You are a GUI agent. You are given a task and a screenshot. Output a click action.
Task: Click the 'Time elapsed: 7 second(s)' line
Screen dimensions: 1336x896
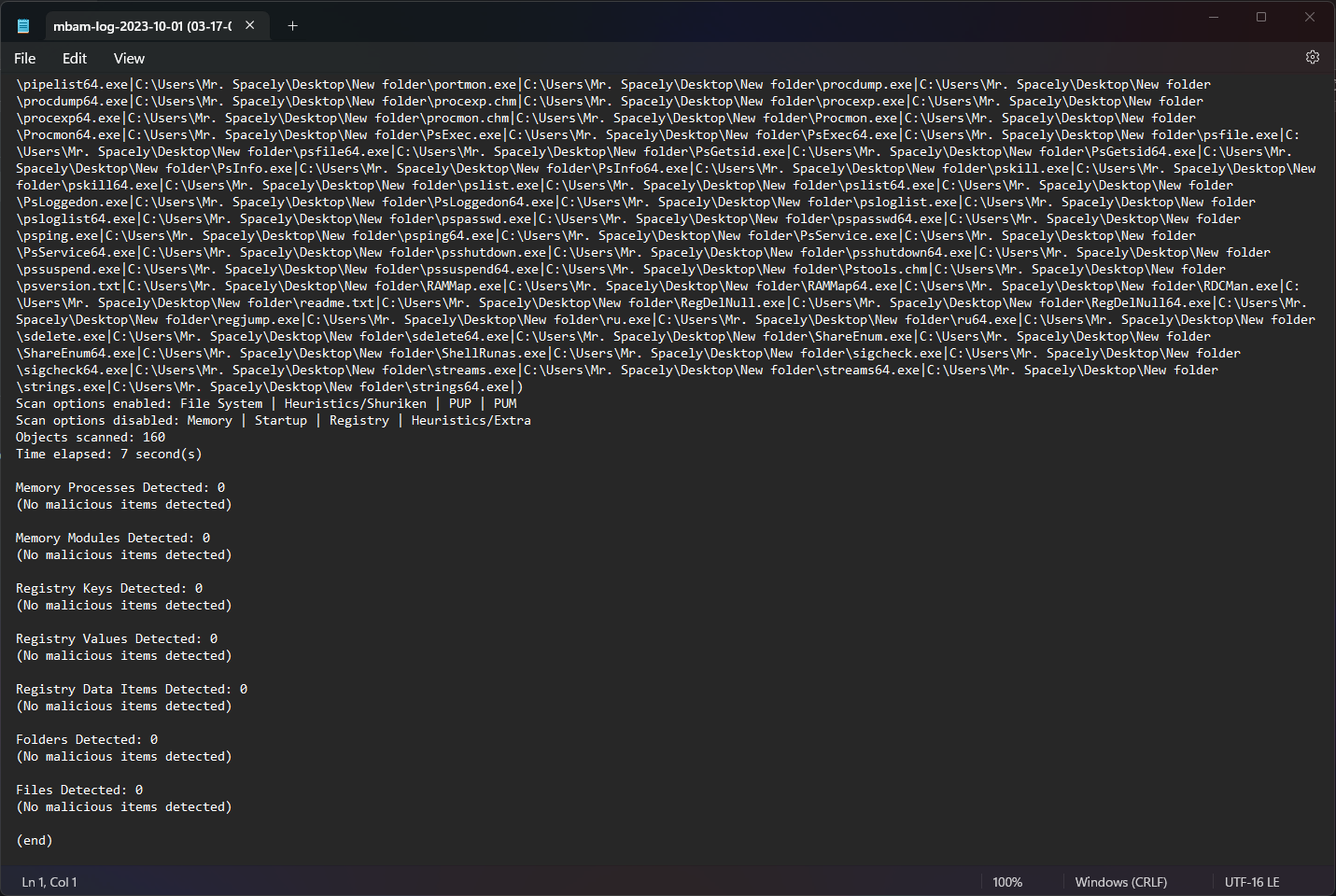(108, 454)
